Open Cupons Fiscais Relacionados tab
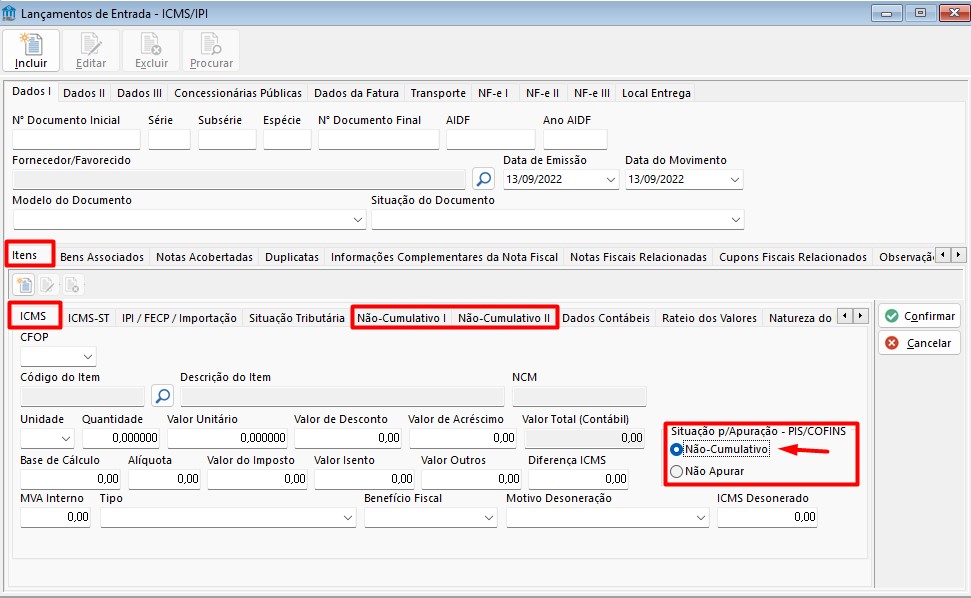Screen dimensions: 971x598 click(x=793, y=257)
